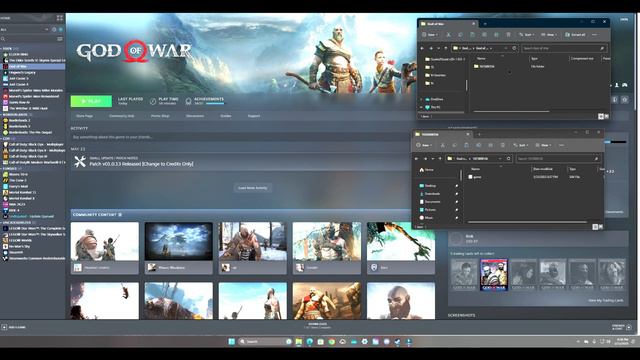The image size is (640, 360).
Task: Open the Support tab
Action: point(253,116)
